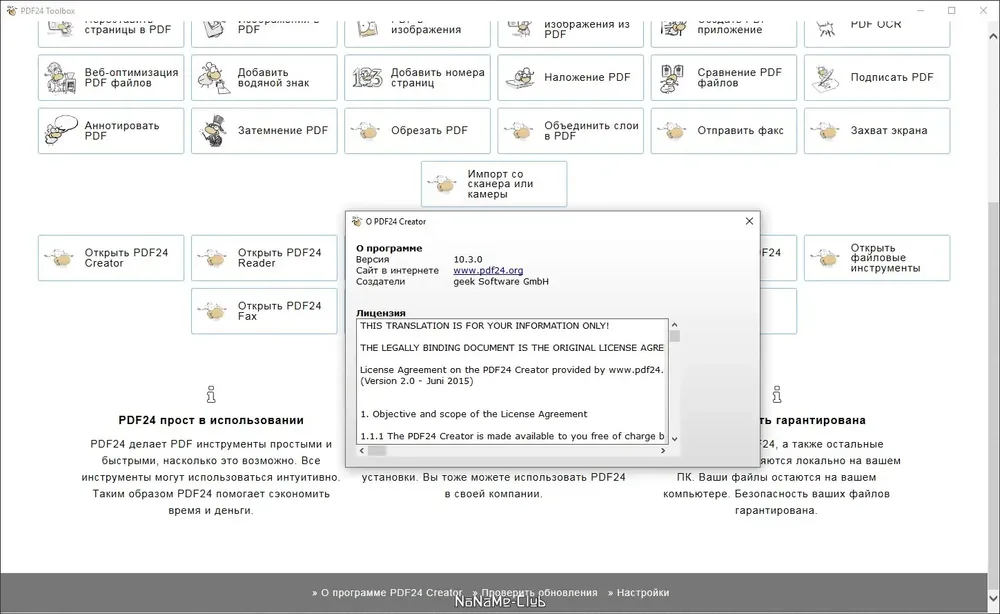Click the PDF24 Toolbox title bar logo
The image size is (1000, 614).
coord(11,10)
